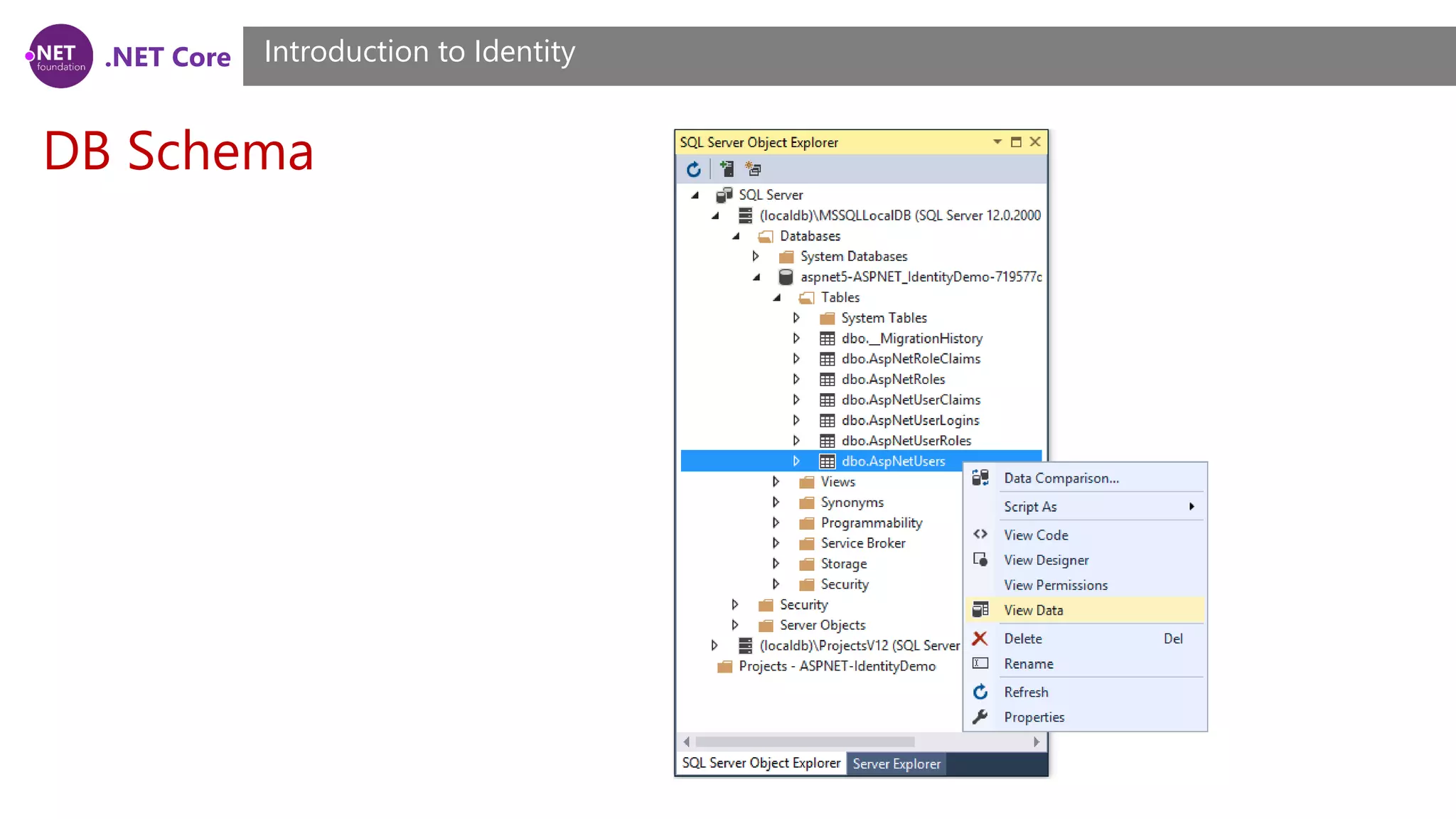The width and height of the screenshot is (1456, 819).
Task: Click the .NET Foundation logo
Action: (59, 56)
